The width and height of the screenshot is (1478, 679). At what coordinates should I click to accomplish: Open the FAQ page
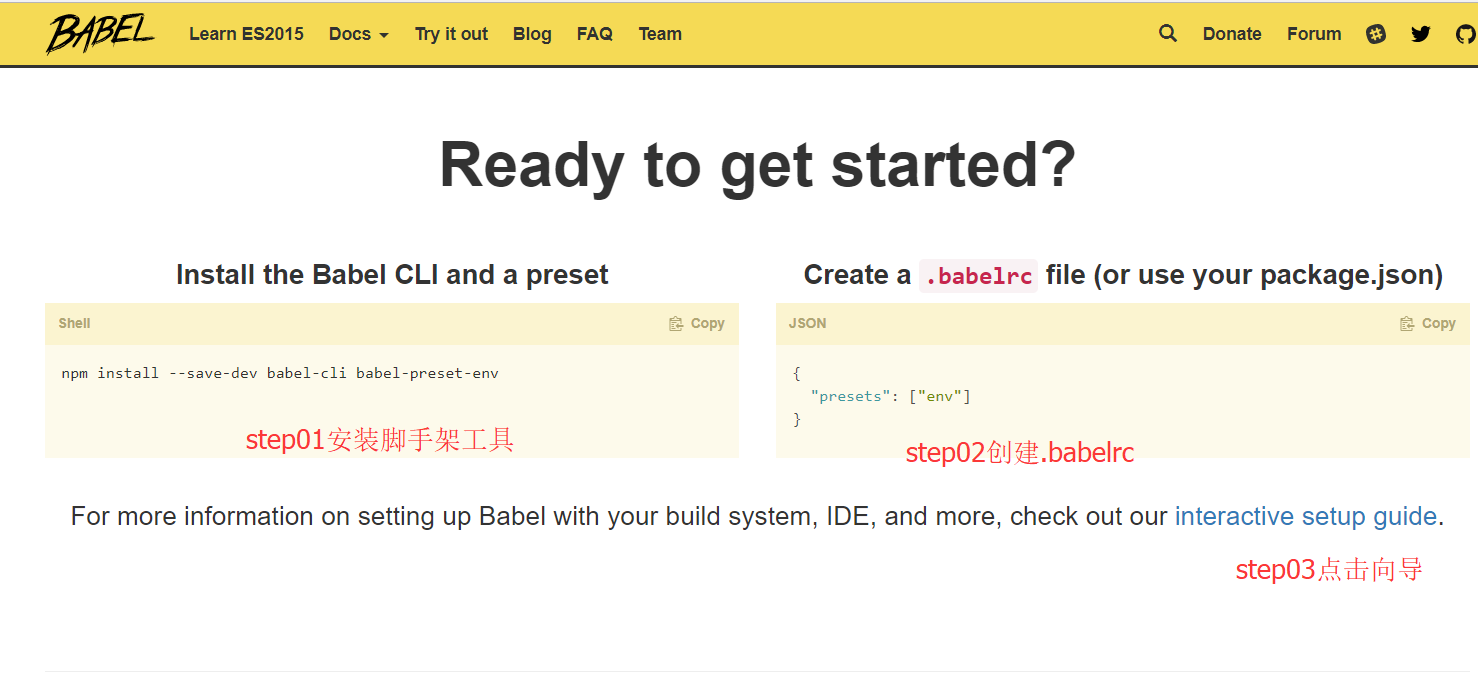click(x=594, y=34)
